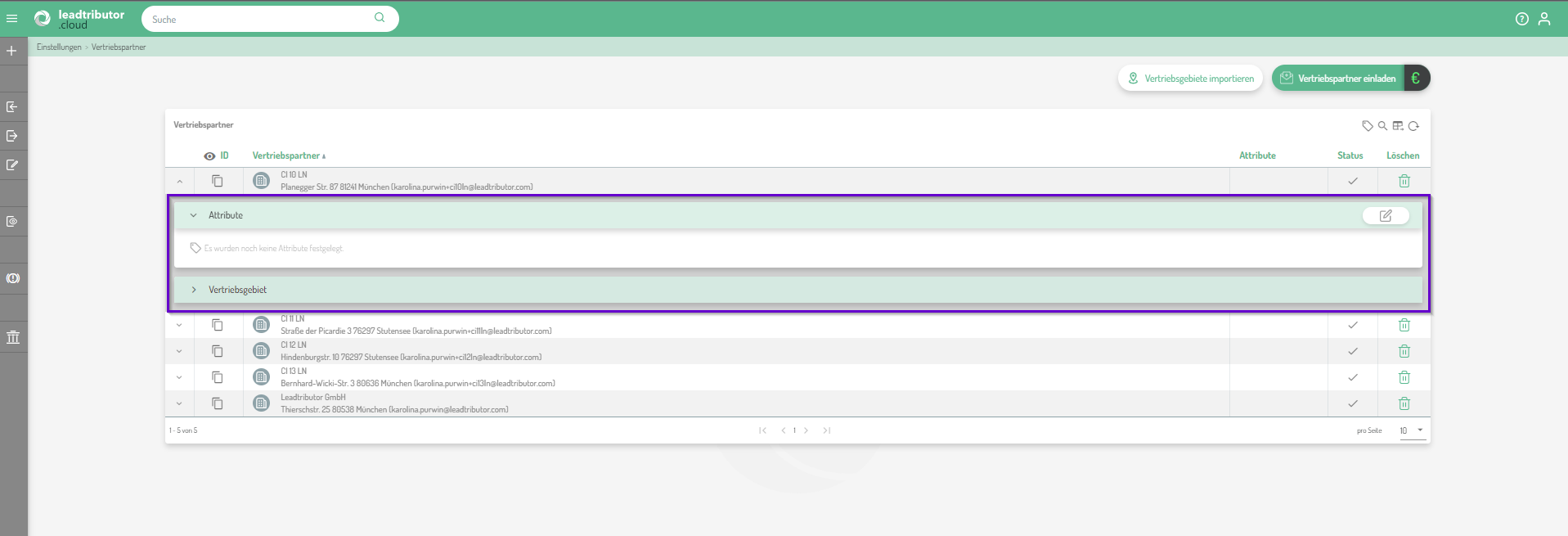Toggle status checkmark for CI 12 LN
Viewport: 1568px width, 536px height.
point(1352,351)
